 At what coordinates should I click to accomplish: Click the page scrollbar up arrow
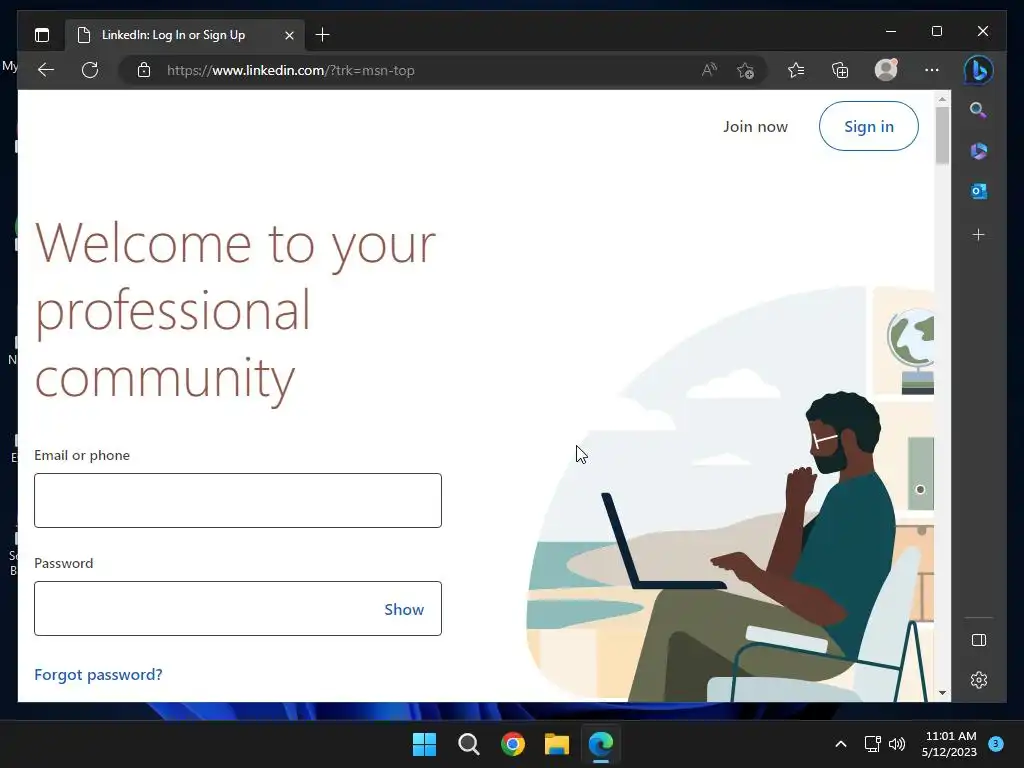pos(942,99)
